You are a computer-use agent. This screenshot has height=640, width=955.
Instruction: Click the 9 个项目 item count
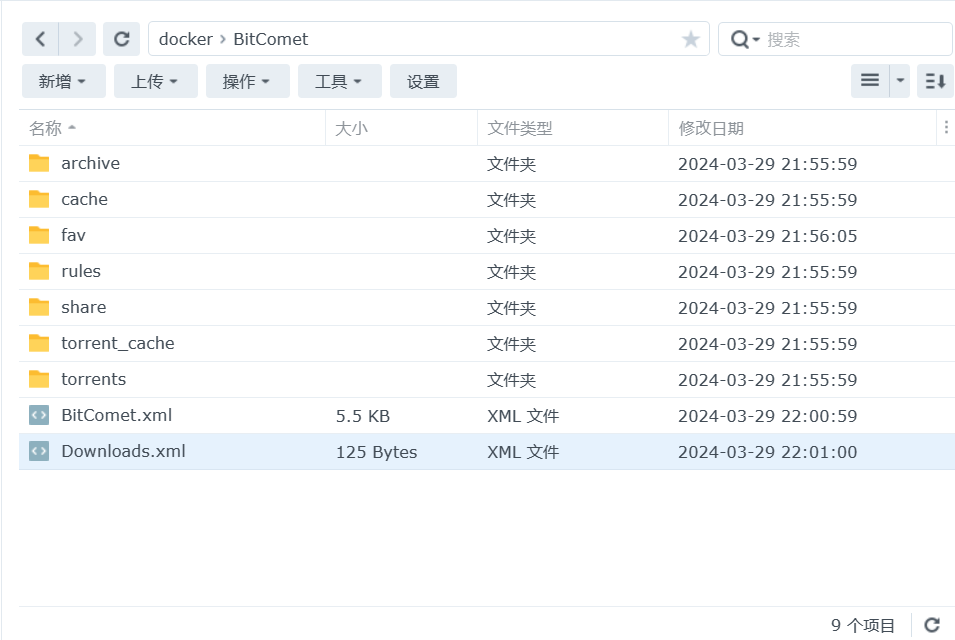[862, 625]
